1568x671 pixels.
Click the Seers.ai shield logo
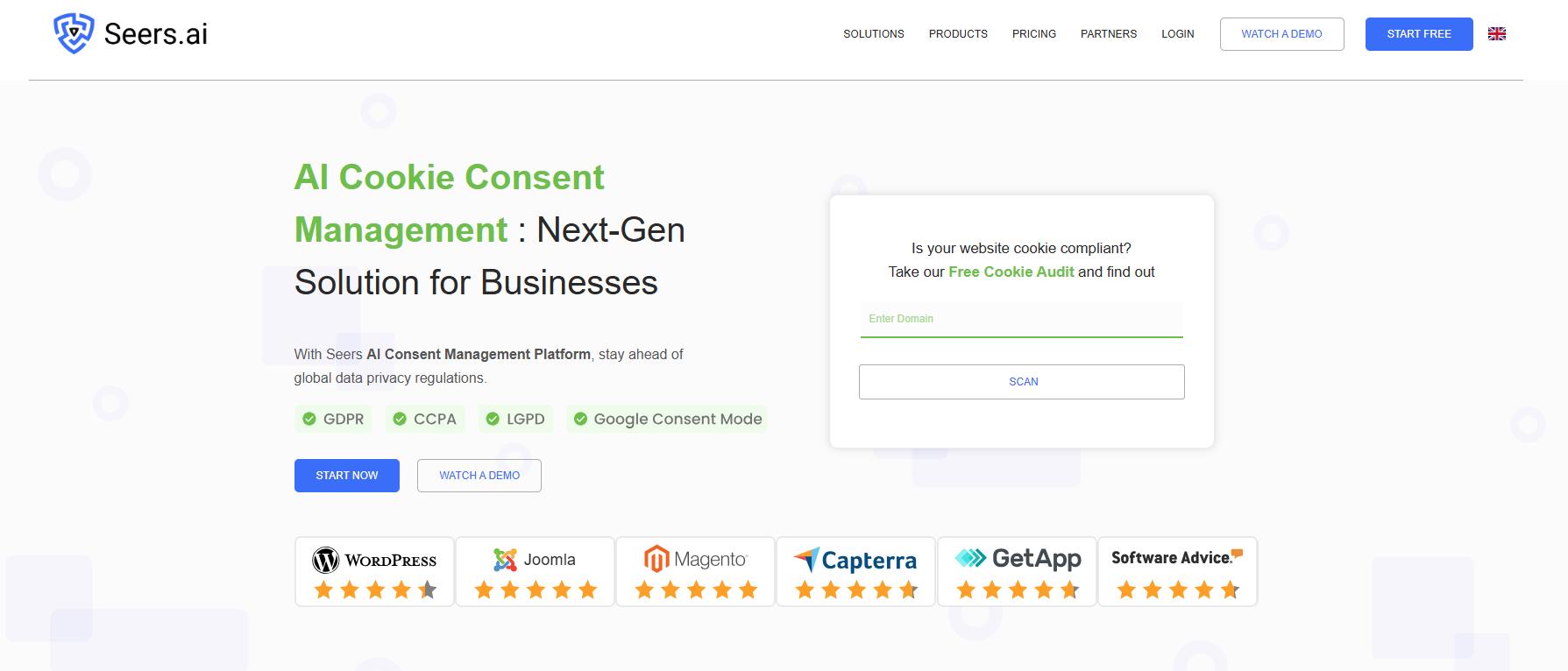[74, 33]
